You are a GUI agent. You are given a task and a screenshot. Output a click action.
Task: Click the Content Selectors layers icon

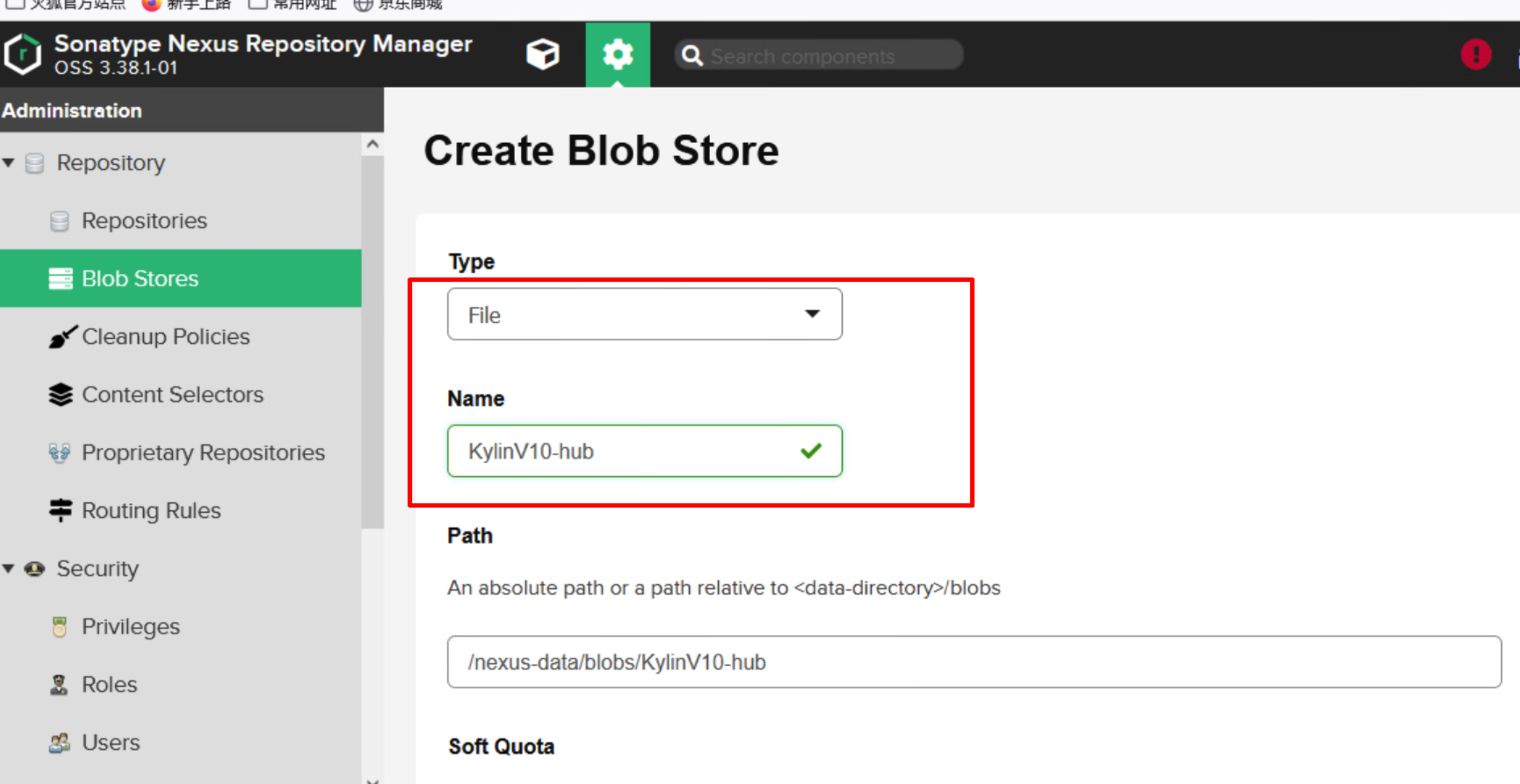click(x=60, y=395)
